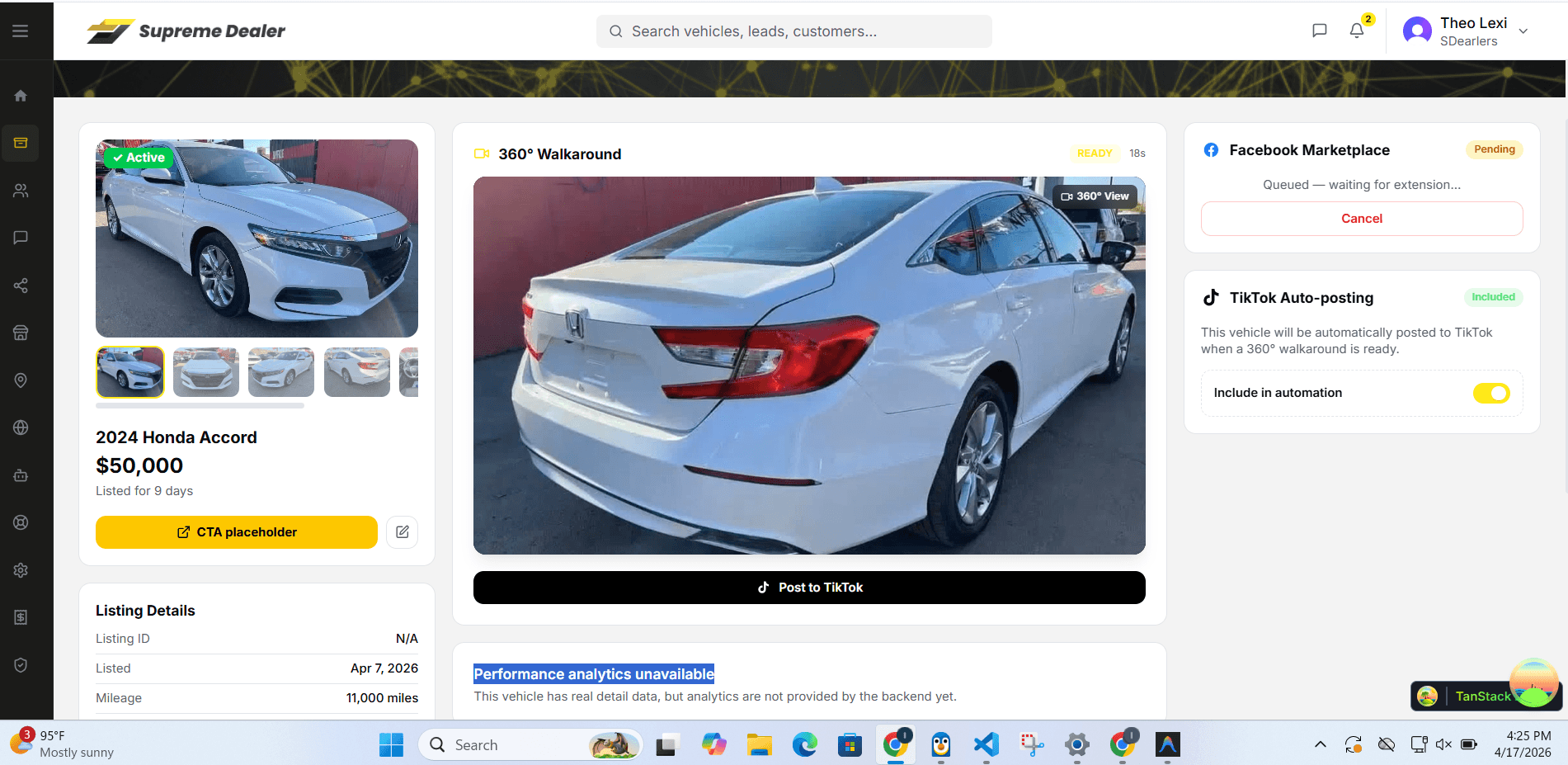Go to the Home icon in sidebar
1568x765 pixels.
pyautogui.click(x=21, y=96)
